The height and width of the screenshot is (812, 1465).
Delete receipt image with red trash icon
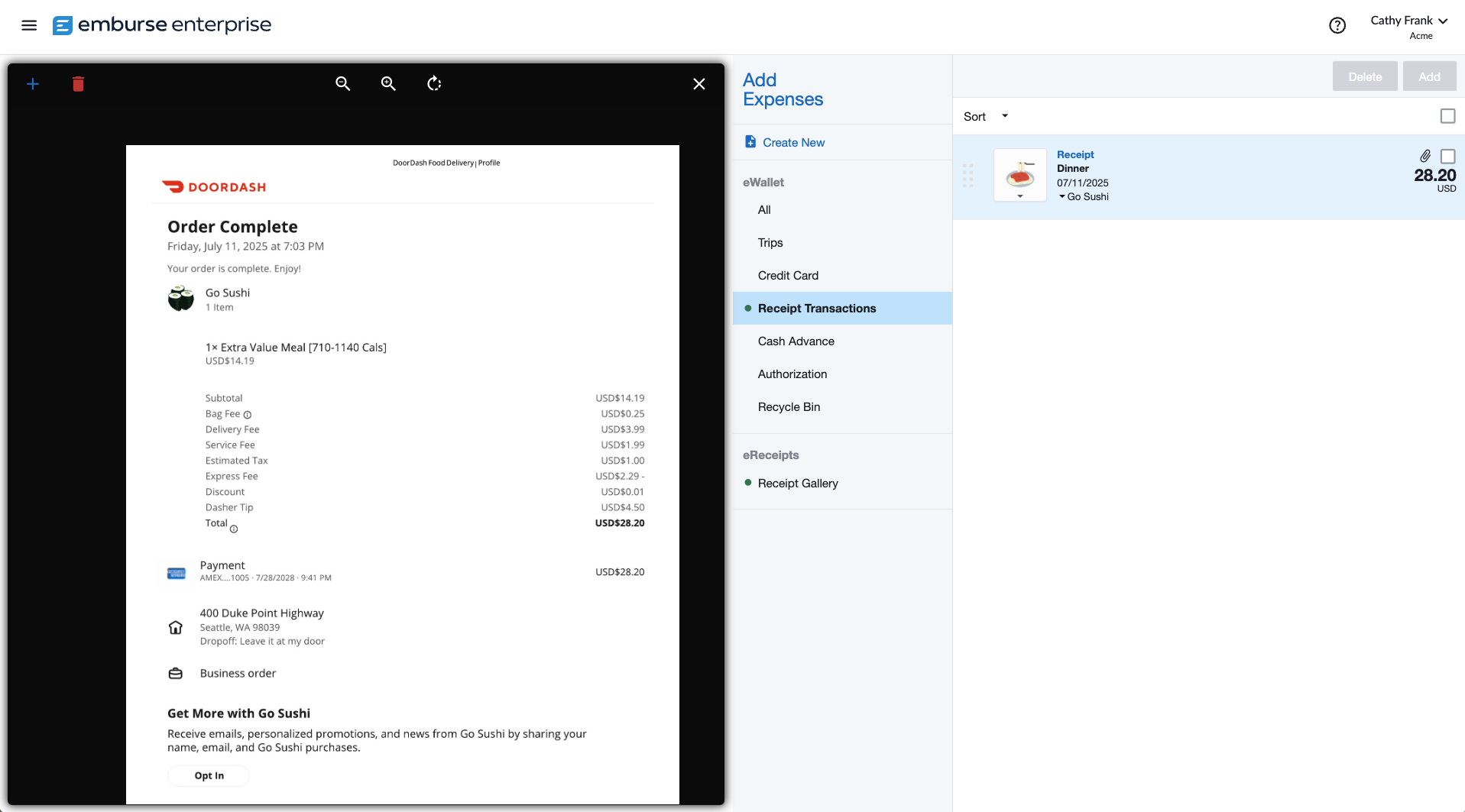(78, 84)
